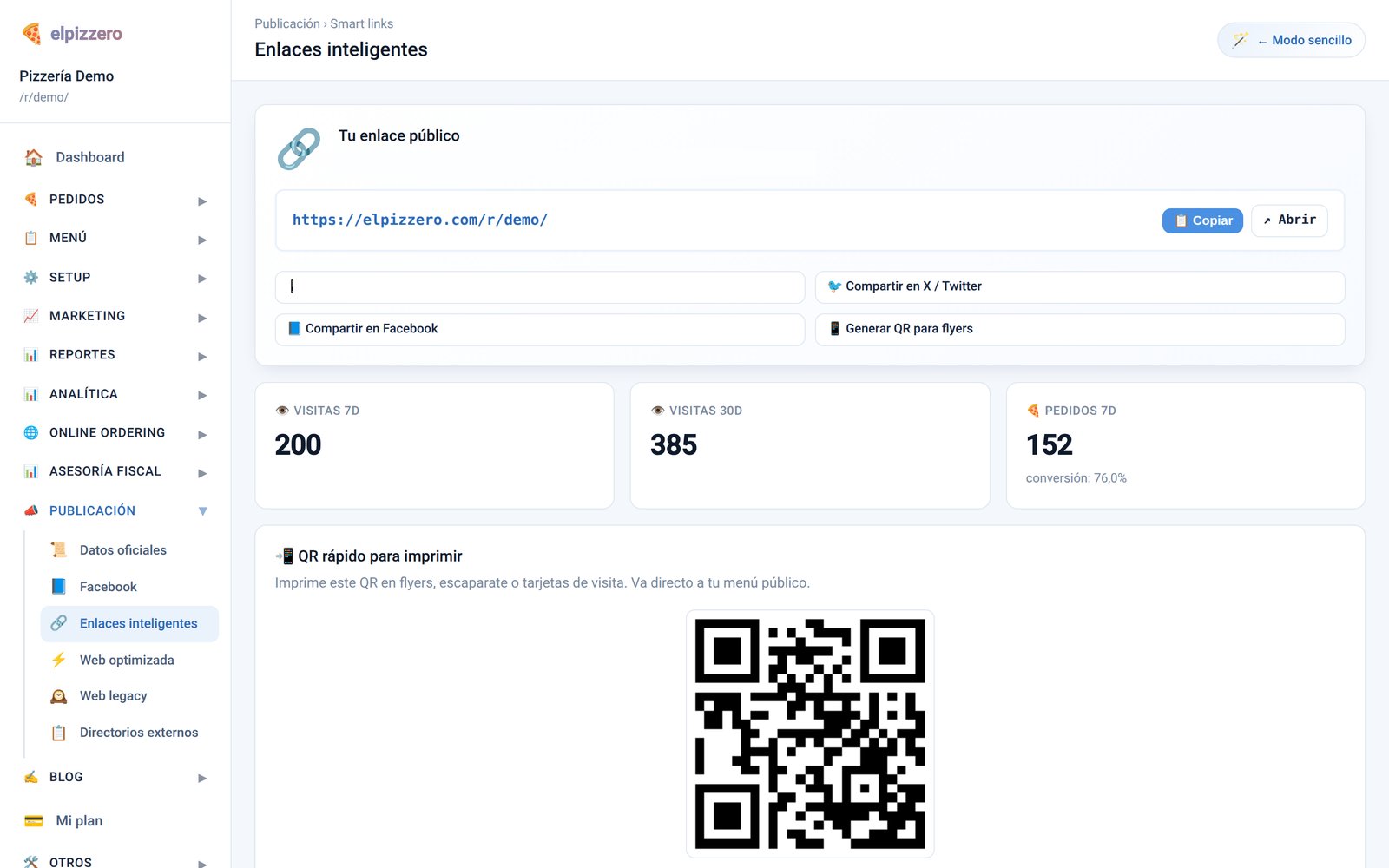This screenshot has width=1389, height=868.
Task: Click the Dashboard house icon
Action: point(34,157)
